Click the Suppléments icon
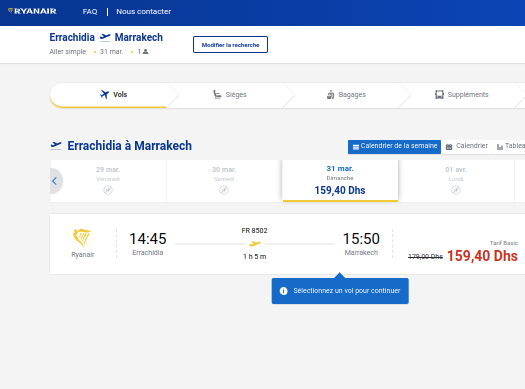 [439, 94]
